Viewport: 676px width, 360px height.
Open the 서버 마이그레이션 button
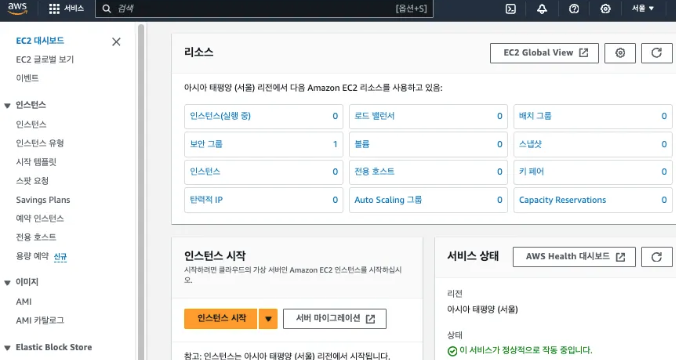pos(335,319)
